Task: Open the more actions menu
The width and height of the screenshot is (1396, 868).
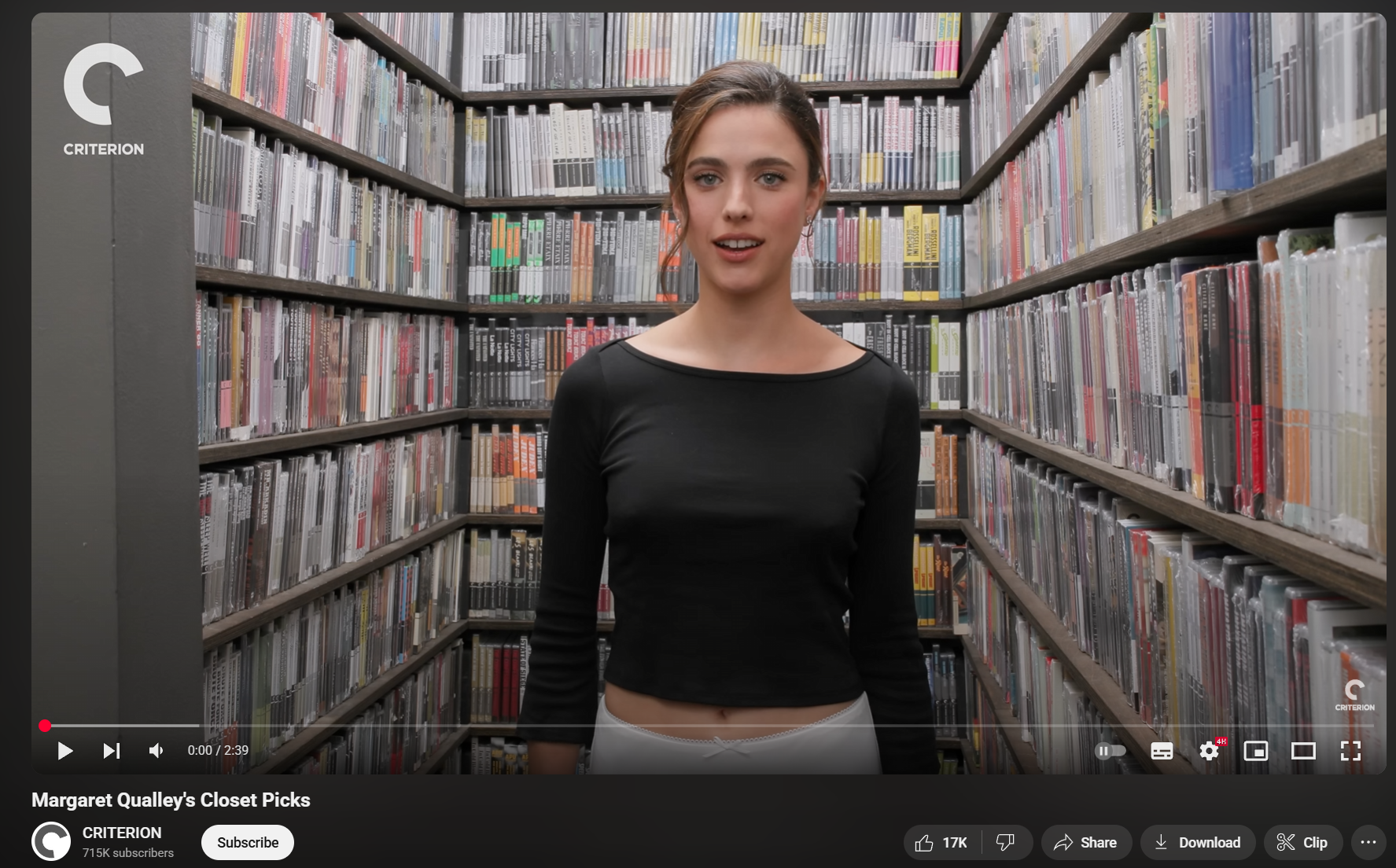Action: coord(1368,842)
